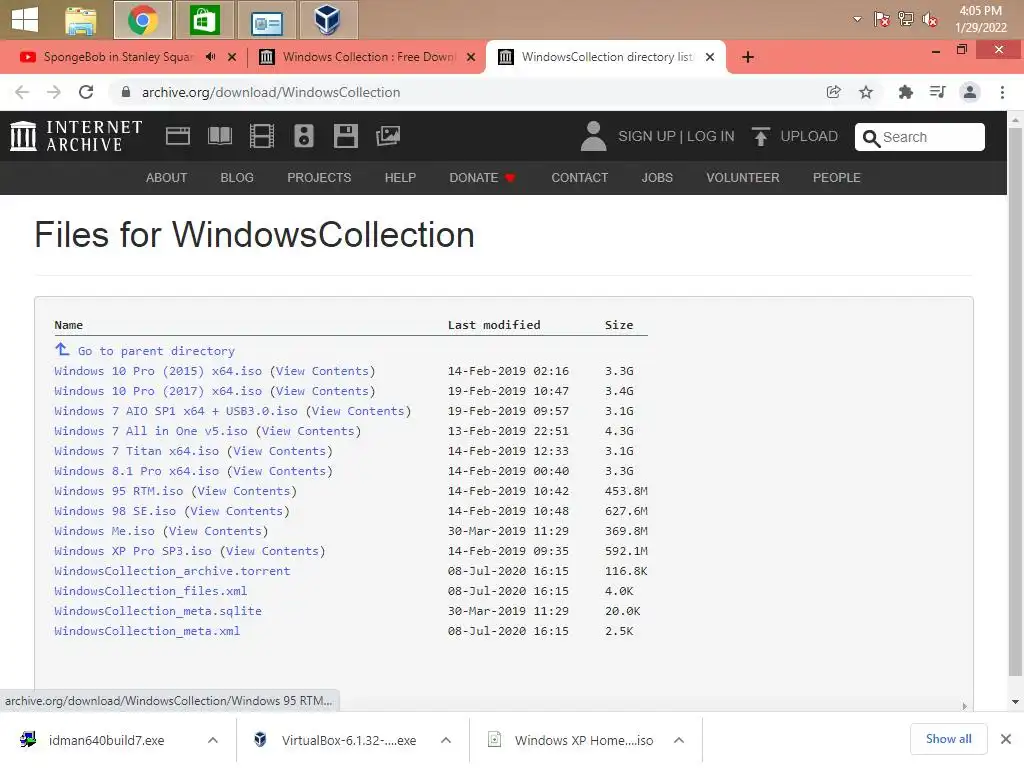
Task: Close the downloads bar
Action: 1006,739
